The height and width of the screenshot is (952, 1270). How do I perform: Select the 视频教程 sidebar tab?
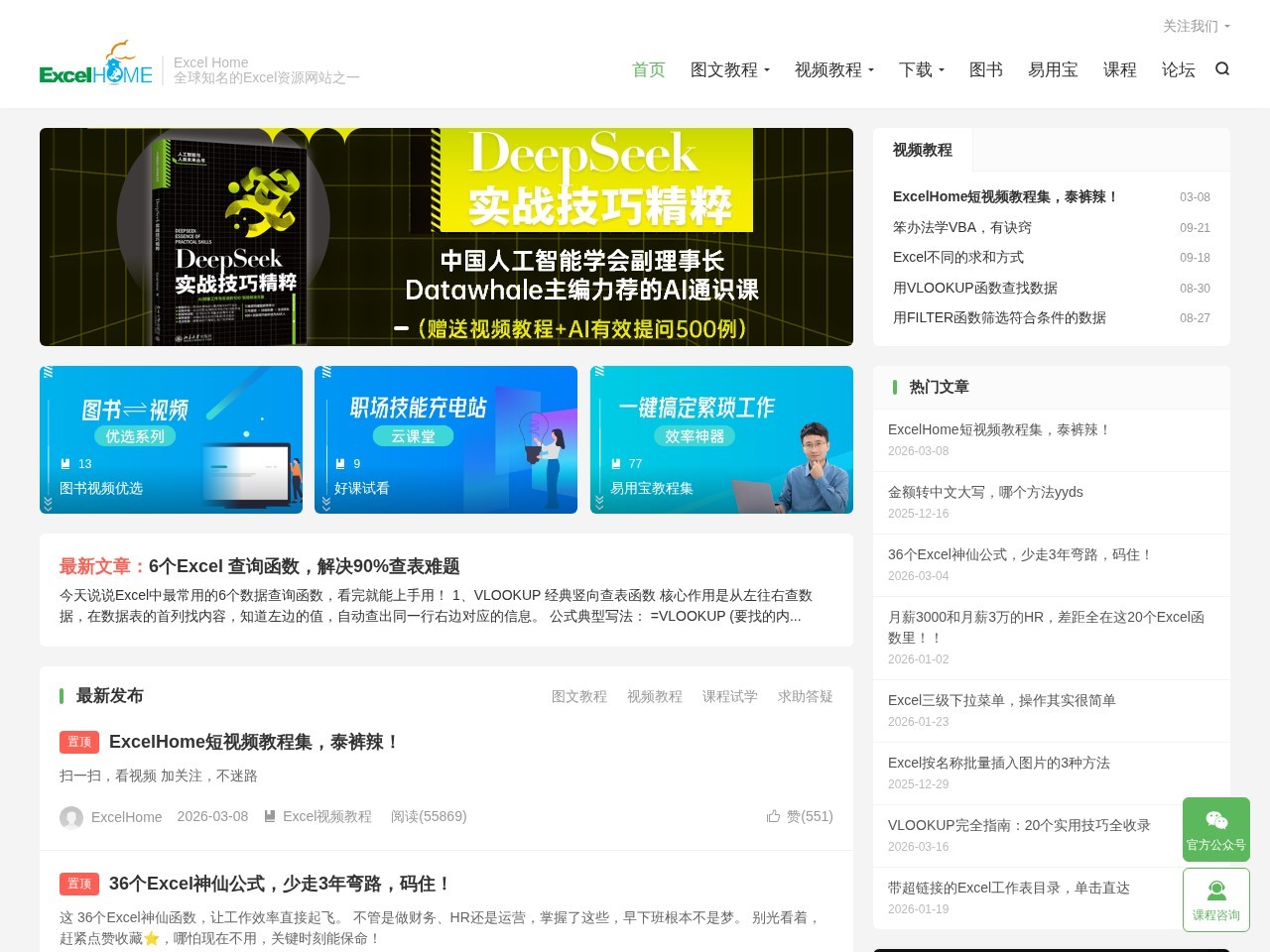pos(923,150)
